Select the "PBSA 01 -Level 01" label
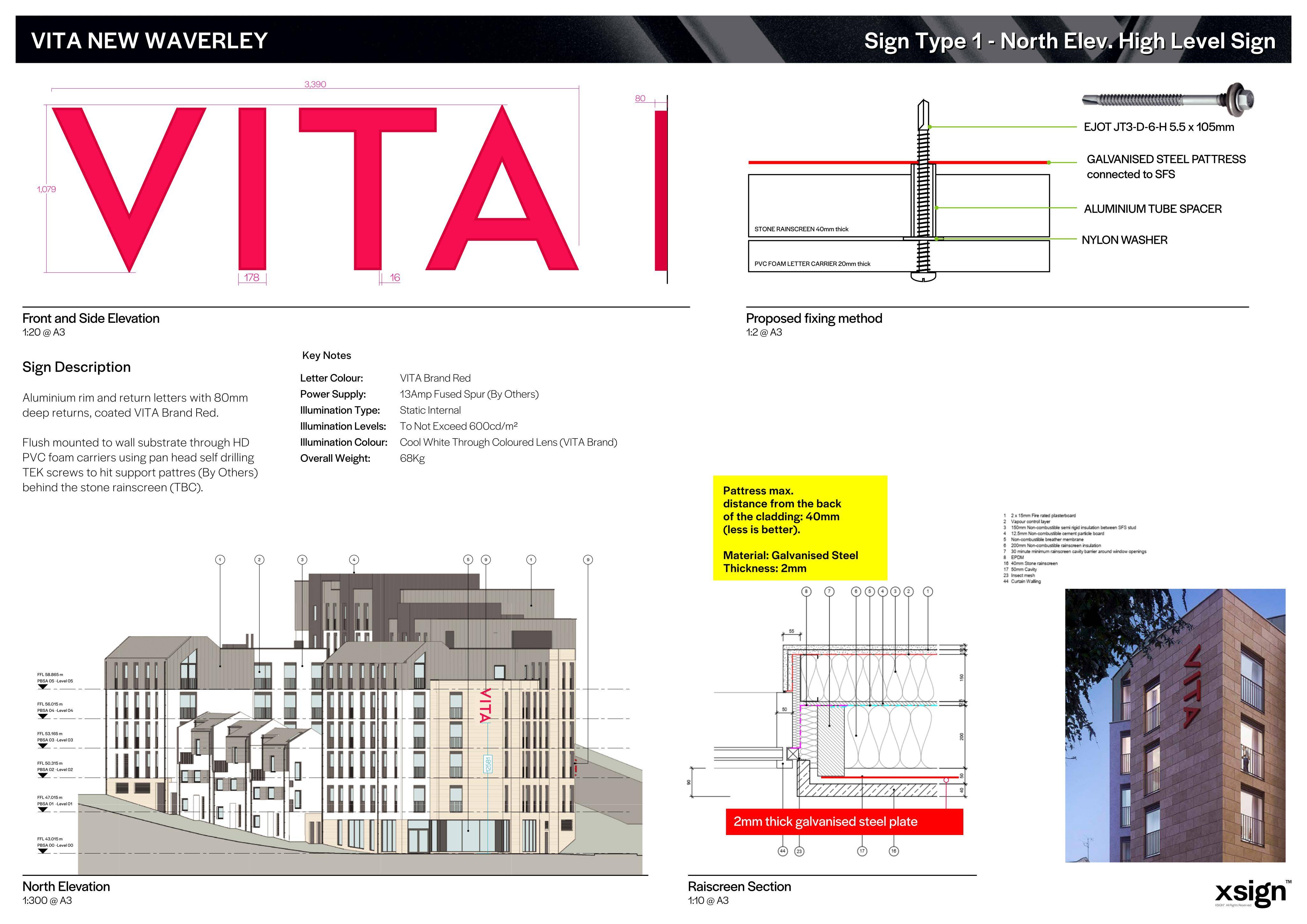The height and width of the screenshot is (924, 1307). pos(55,804)
